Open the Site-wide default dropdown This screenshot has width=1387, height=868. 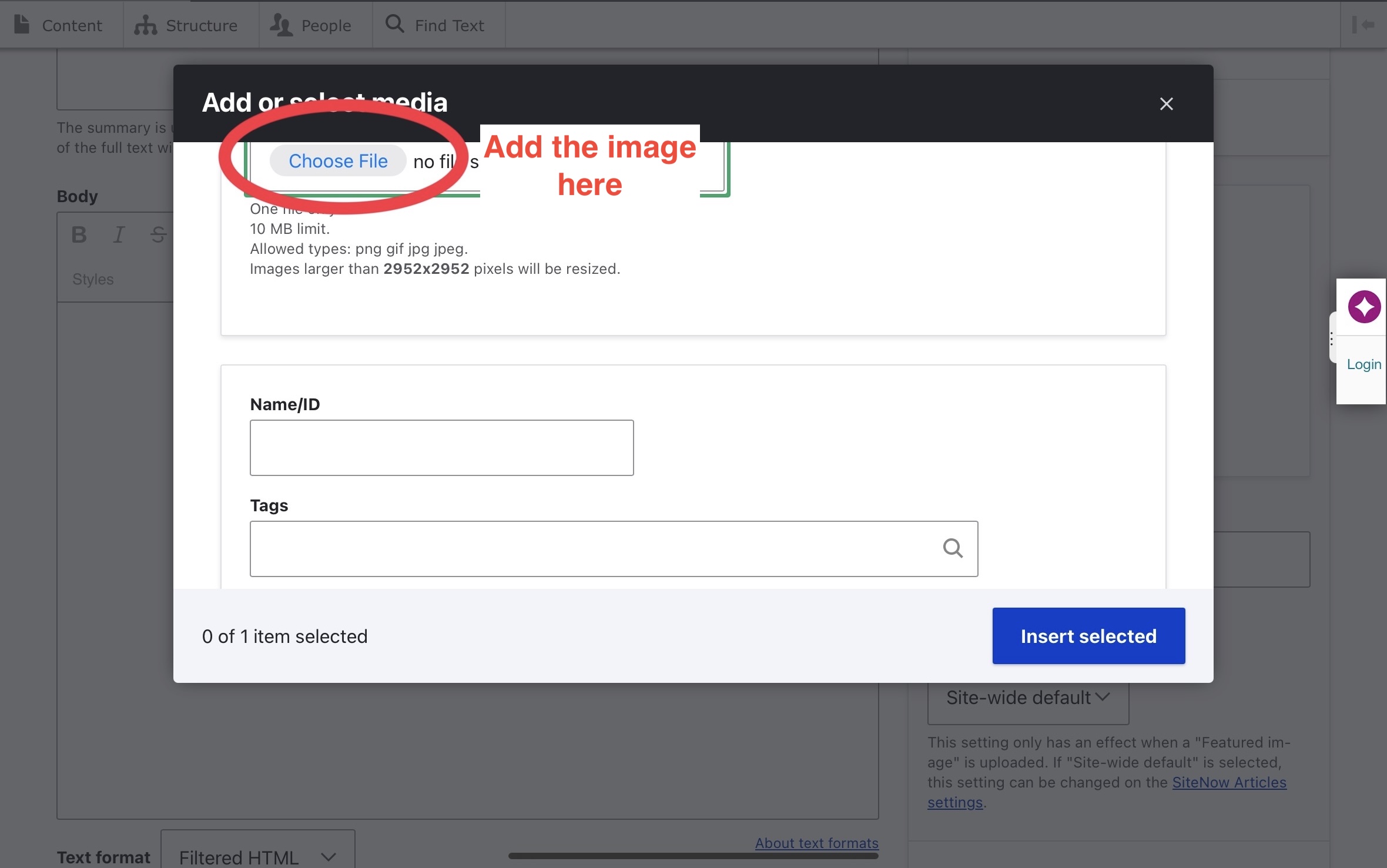coord(1027,698)
